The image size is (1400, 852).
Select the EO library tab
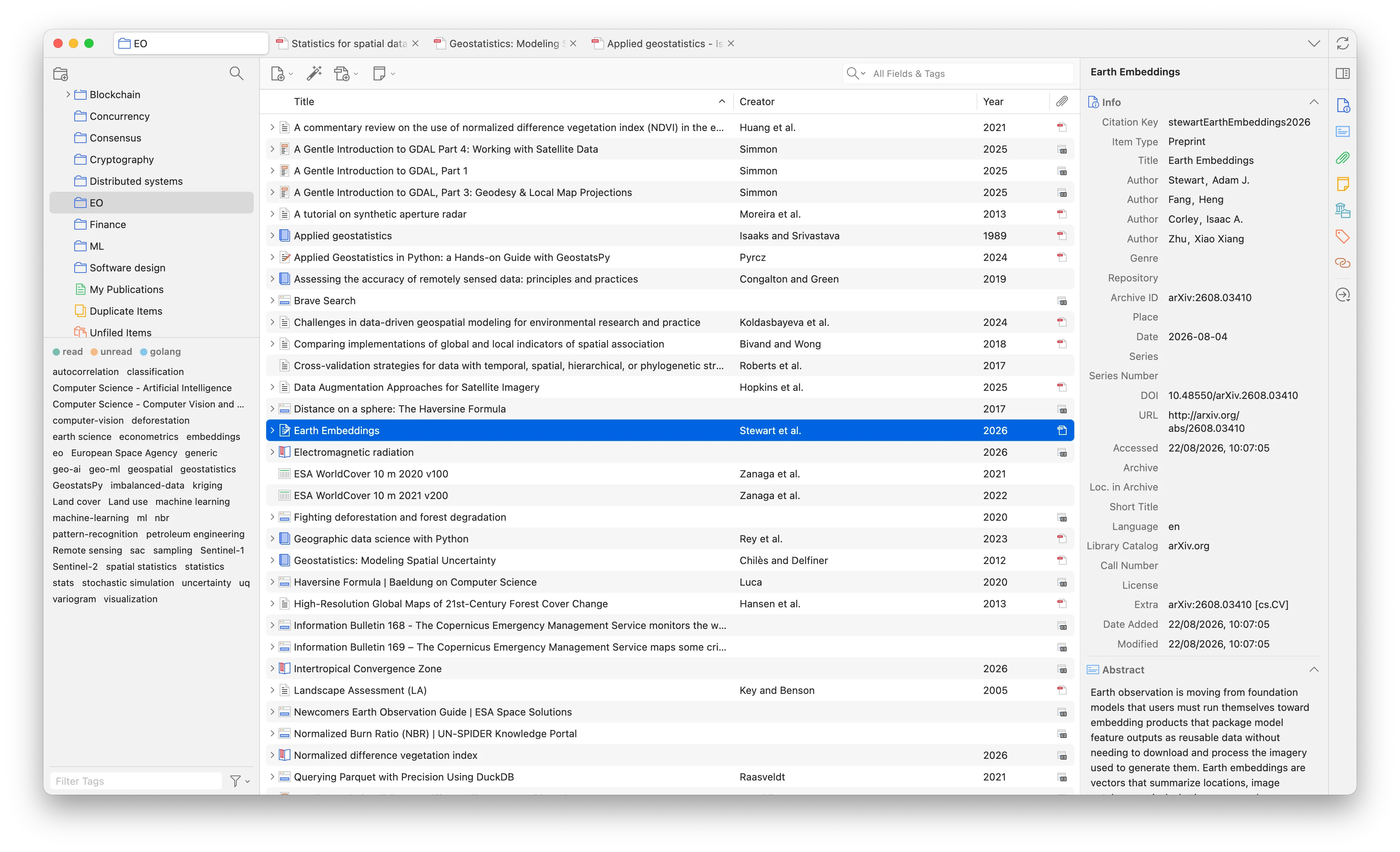pyautogui.click(x=191, y=44)
